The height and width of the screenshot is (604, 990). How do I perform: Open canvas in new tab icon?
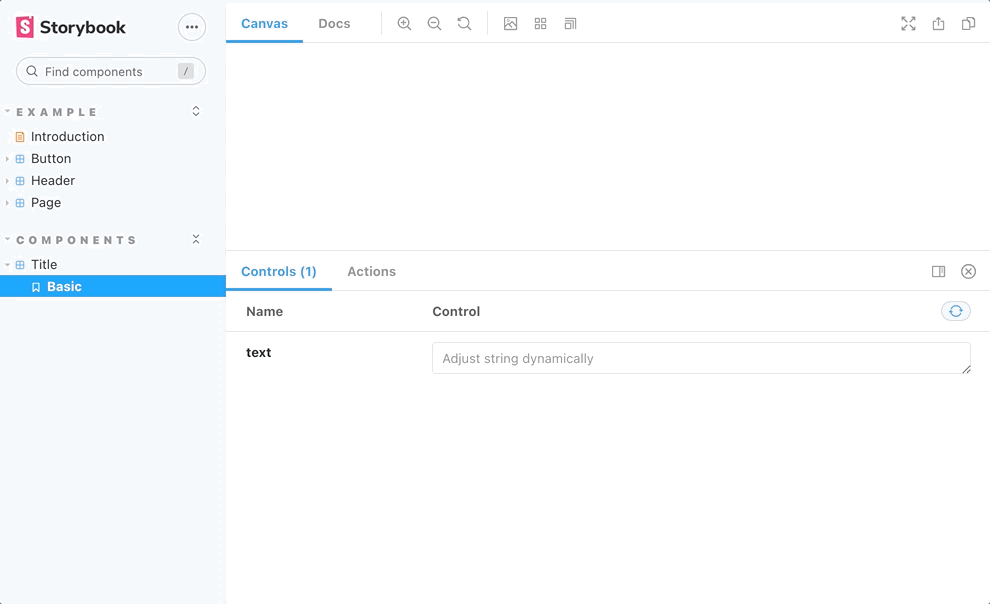(x=938, y=23)
